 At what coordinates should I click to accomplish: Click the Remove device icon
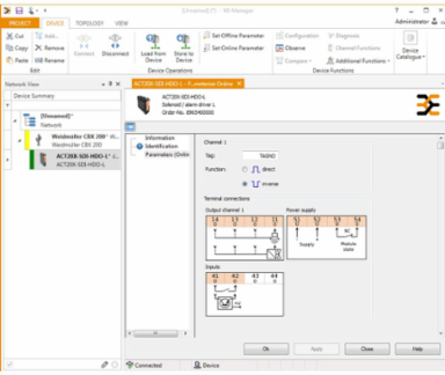[x=39, y=48]
